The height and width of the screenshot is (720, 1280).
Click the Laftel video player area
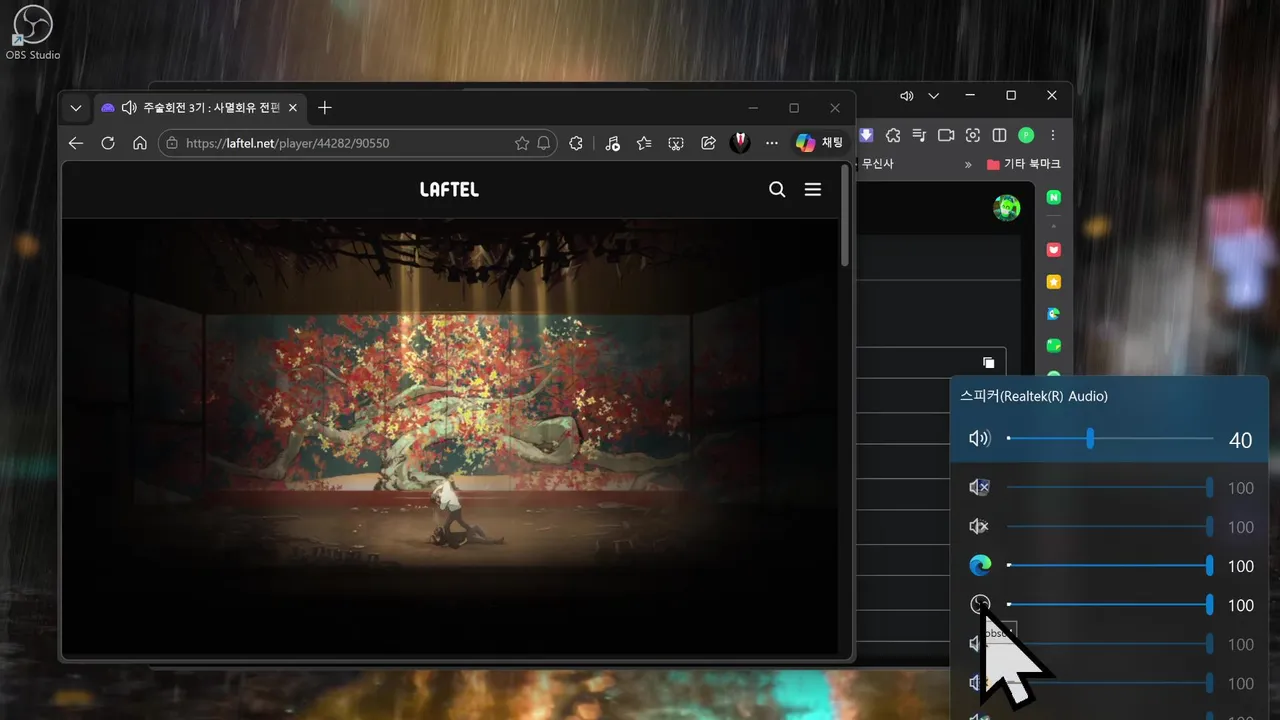click(450, 436)
